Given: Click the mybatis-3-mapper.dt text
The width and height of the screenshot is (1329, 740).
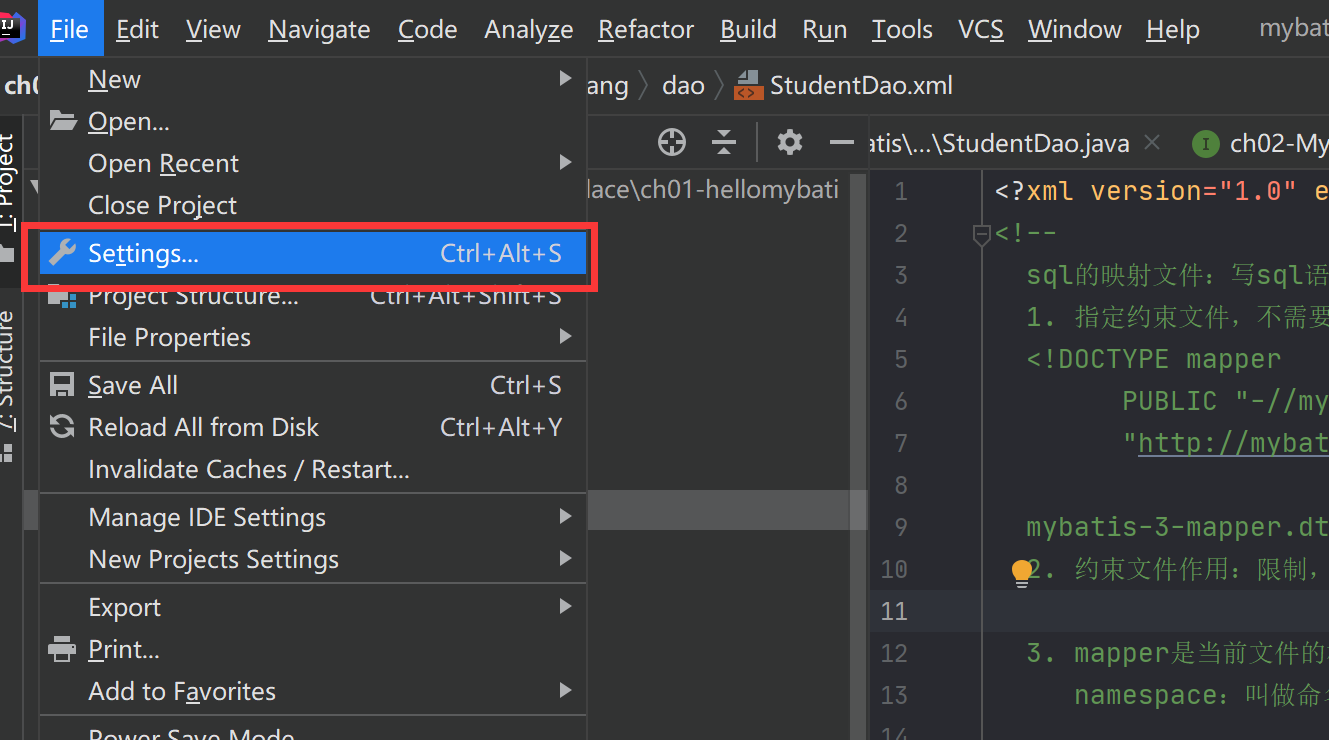Looking at the screenshot, I should coord(1177,527).
